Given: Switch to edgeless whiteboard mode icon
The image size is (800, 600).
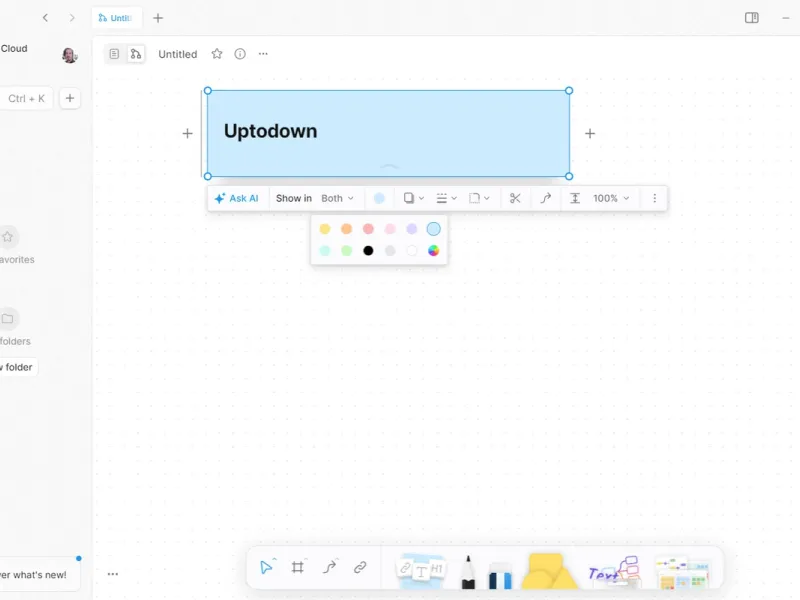Looking at the screenshot, I should (x=136, y=54).
